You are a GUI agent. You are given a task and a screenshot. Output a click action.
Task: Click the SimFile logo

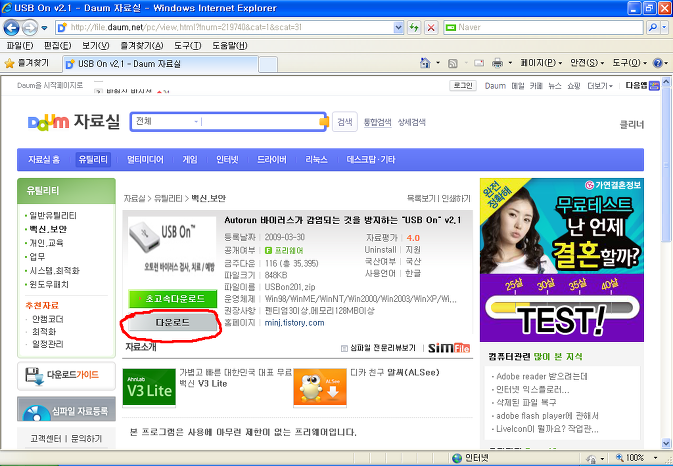point(449,348)
